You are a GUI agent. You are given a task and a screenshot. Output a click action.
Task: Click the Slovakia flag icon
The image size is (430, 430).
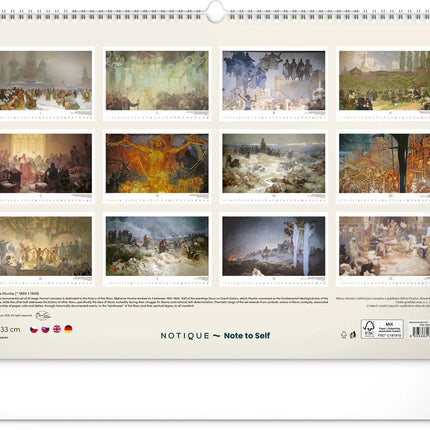pyautogui.click(x=45, y=329)
